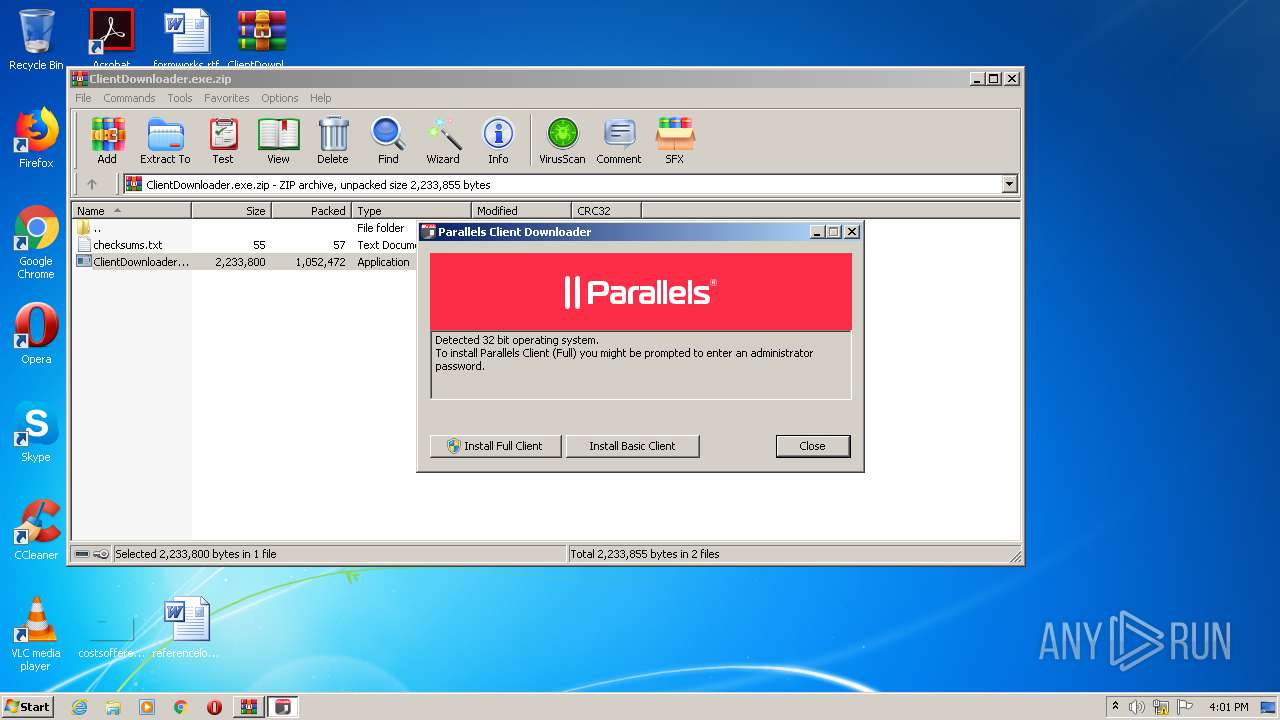Show archive Info

point(498,141)
